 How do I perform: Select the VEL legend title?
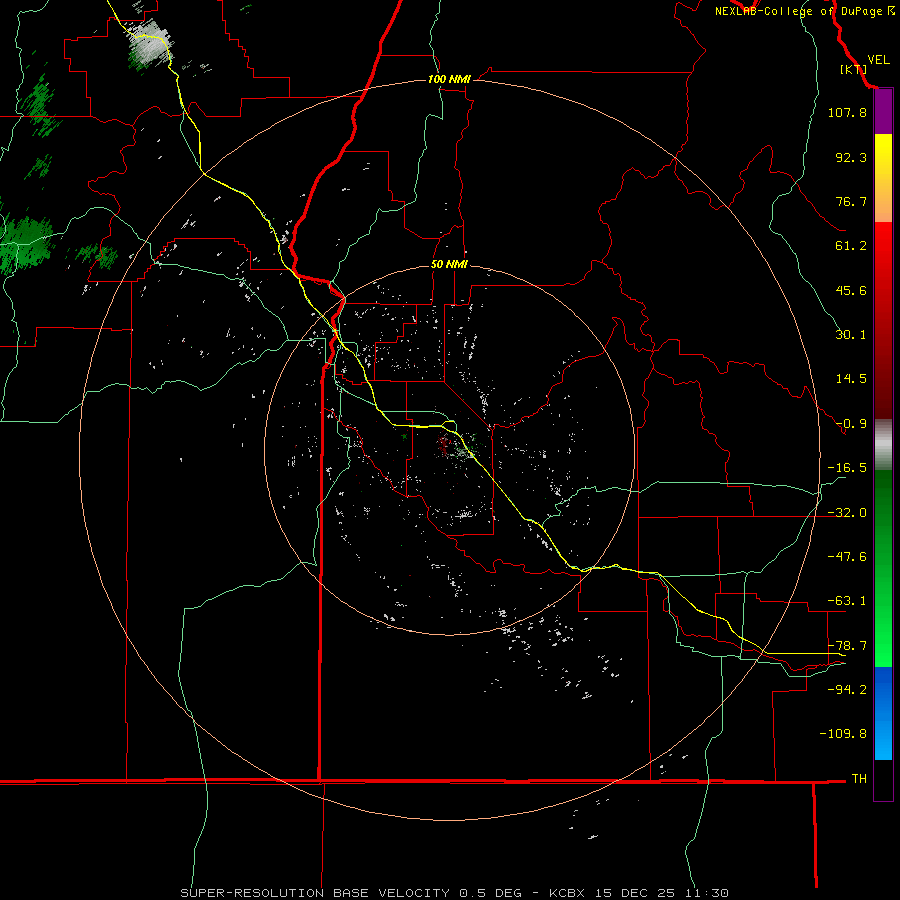878,60
